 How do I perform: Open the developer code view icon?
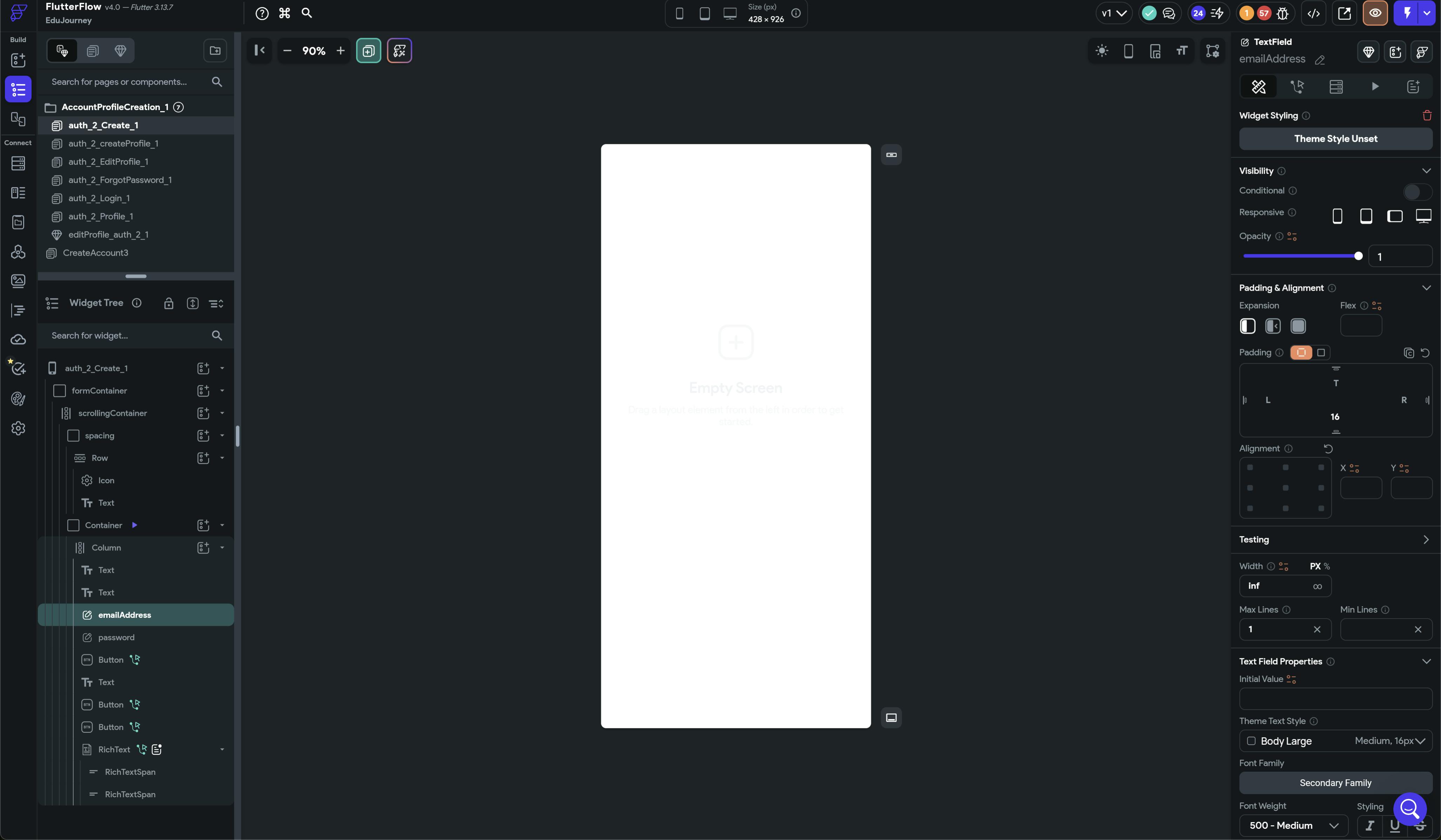pyautogui.click(x=1313, y=13)
